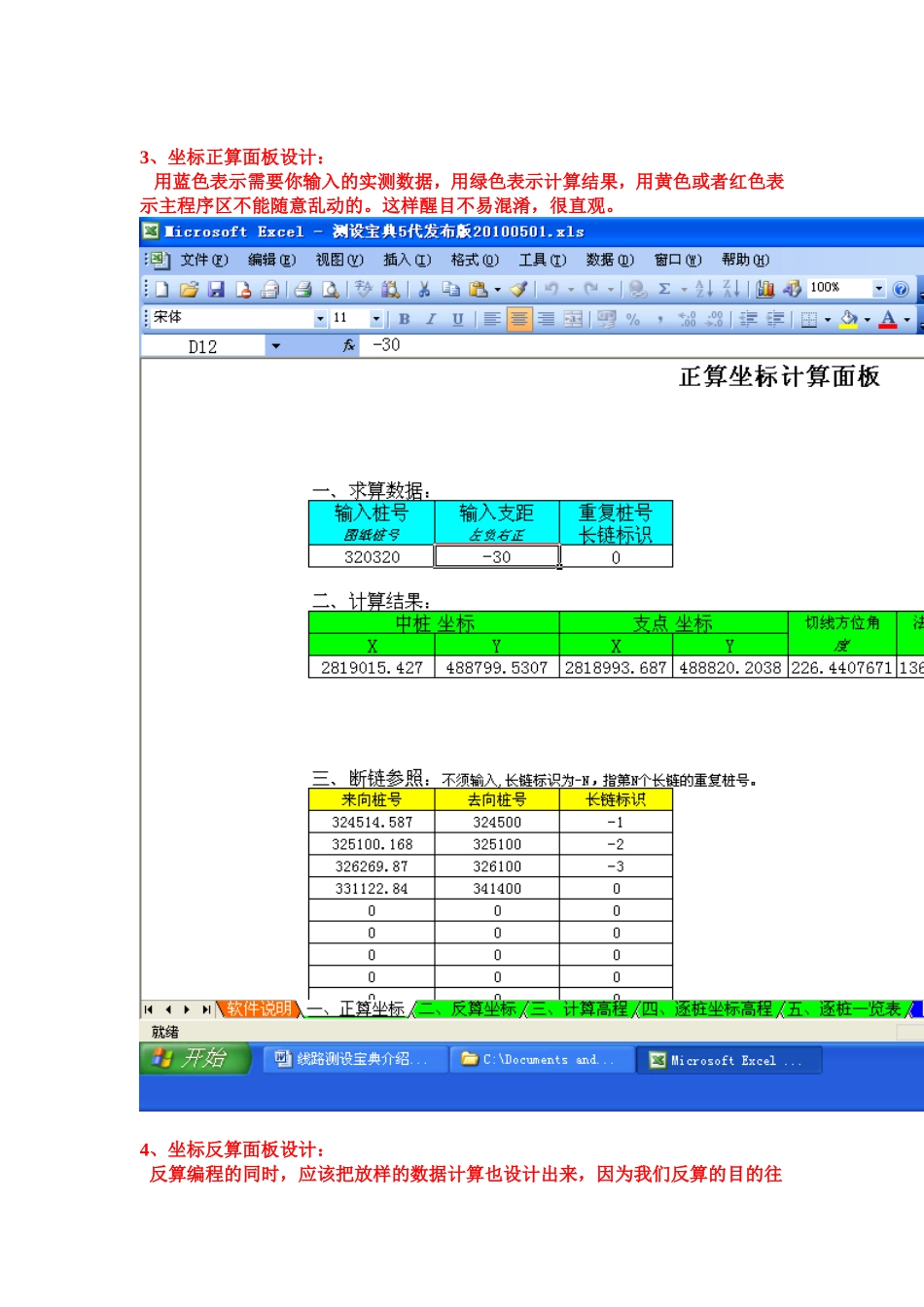Open the font name 宋体 dropdown
924x1307 pixels.
[x=320, y=319]
